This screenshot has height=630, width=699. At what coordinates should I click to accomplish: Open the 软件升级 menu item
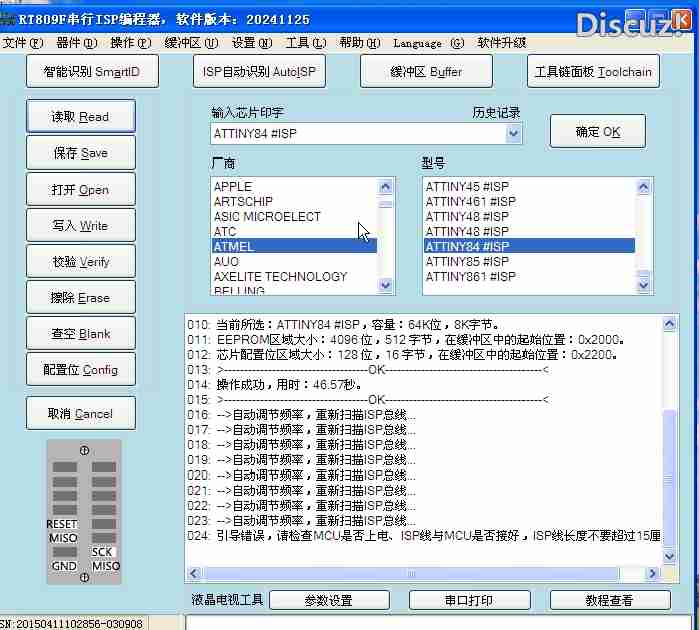tap(501, 43)
